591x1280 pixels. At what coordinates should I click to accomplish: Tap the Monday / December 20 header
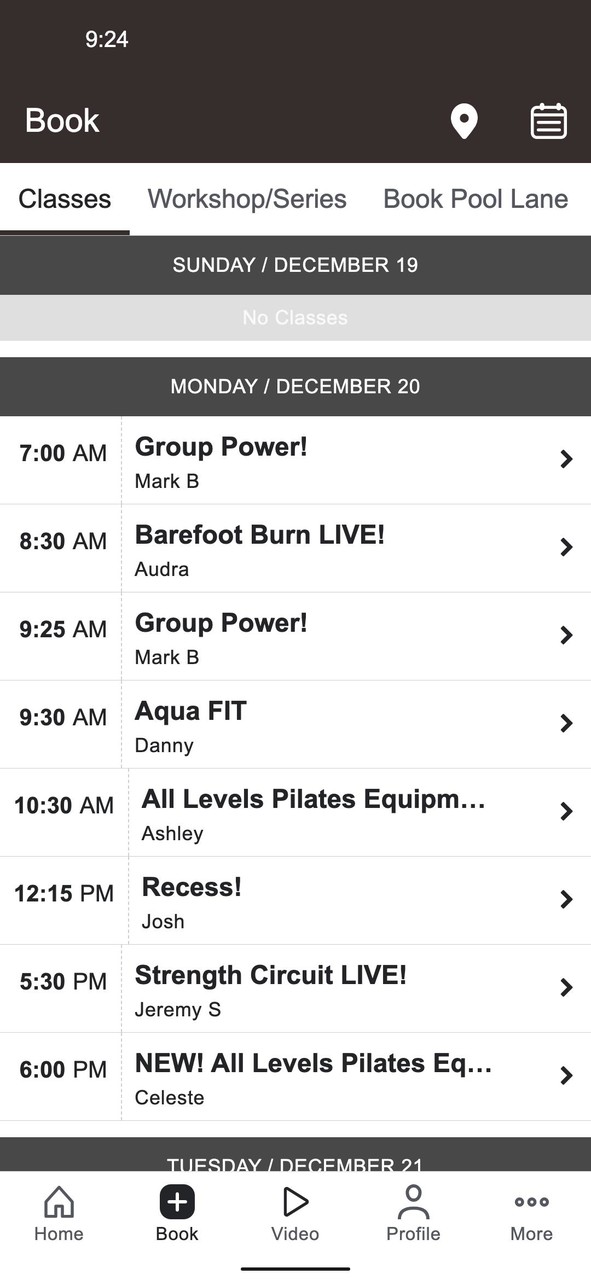(295, 386)
